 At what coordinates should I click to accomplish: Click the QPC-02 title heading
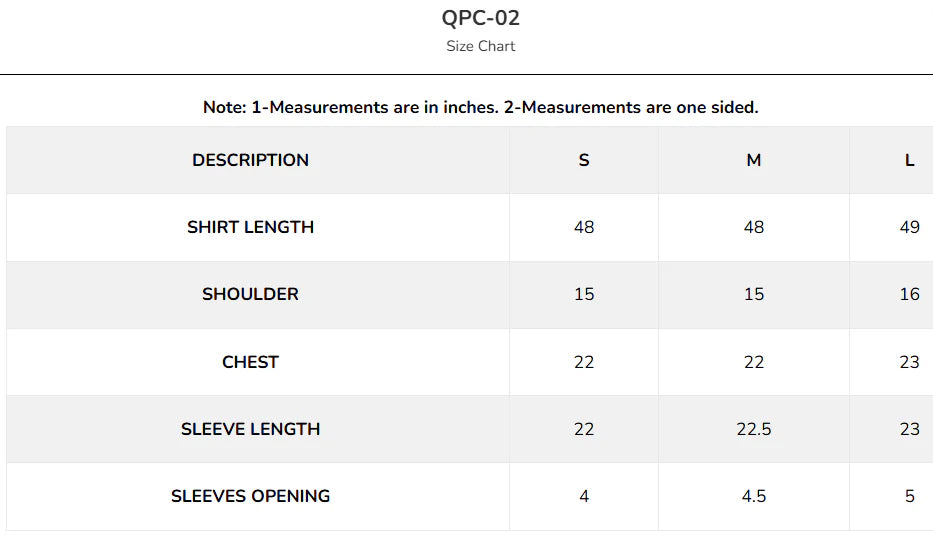[x=480, y=18]
